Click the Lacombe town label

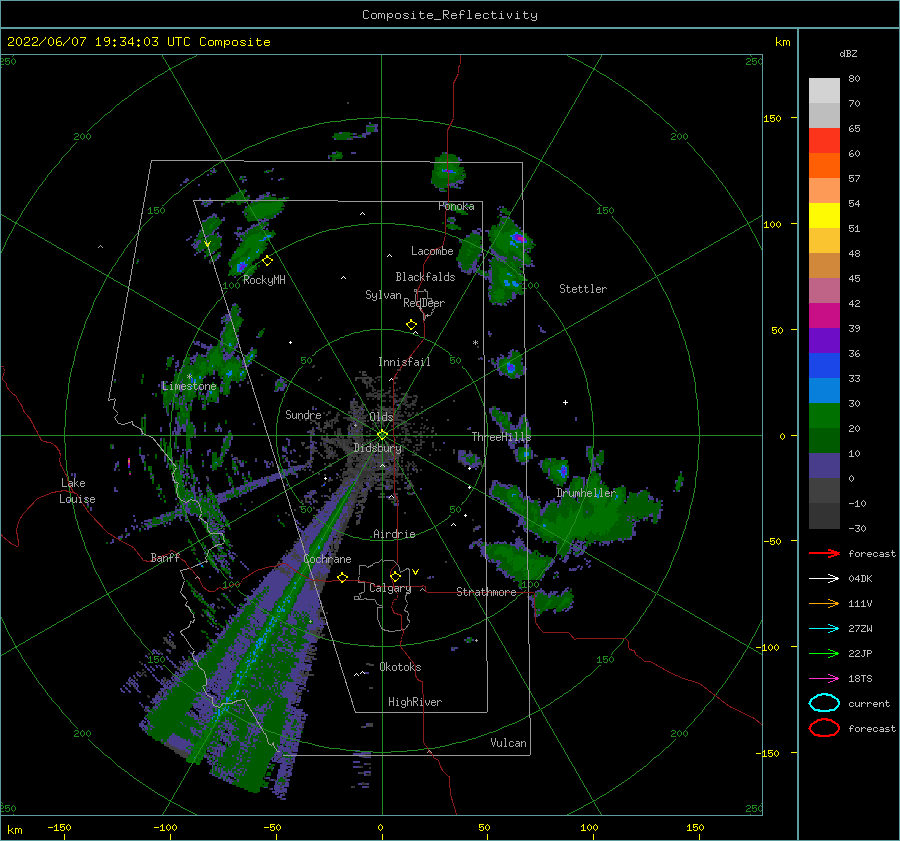pyautogui.click(x=432, y=251)
